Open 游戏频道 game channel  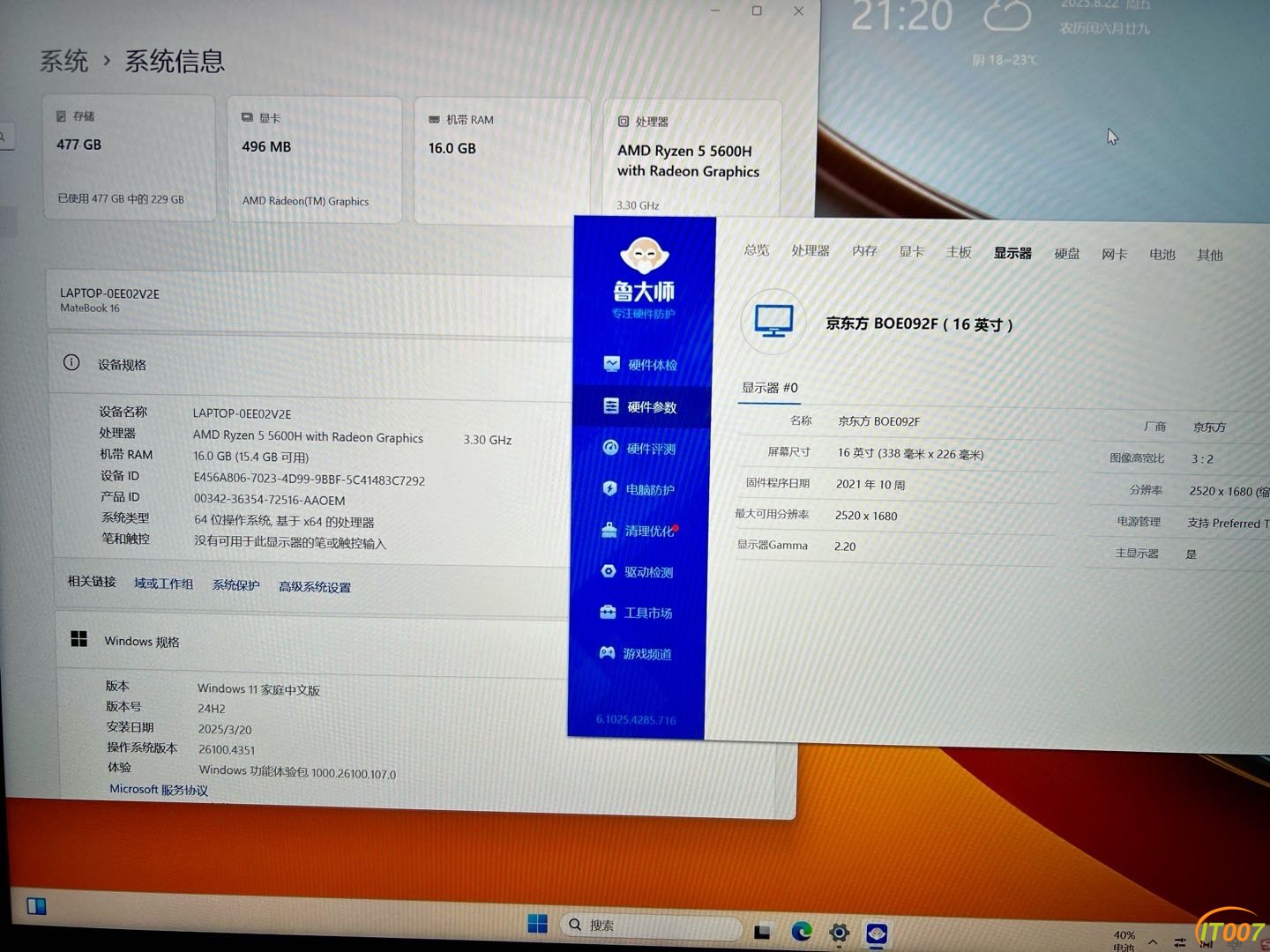[x=636, y=653]
